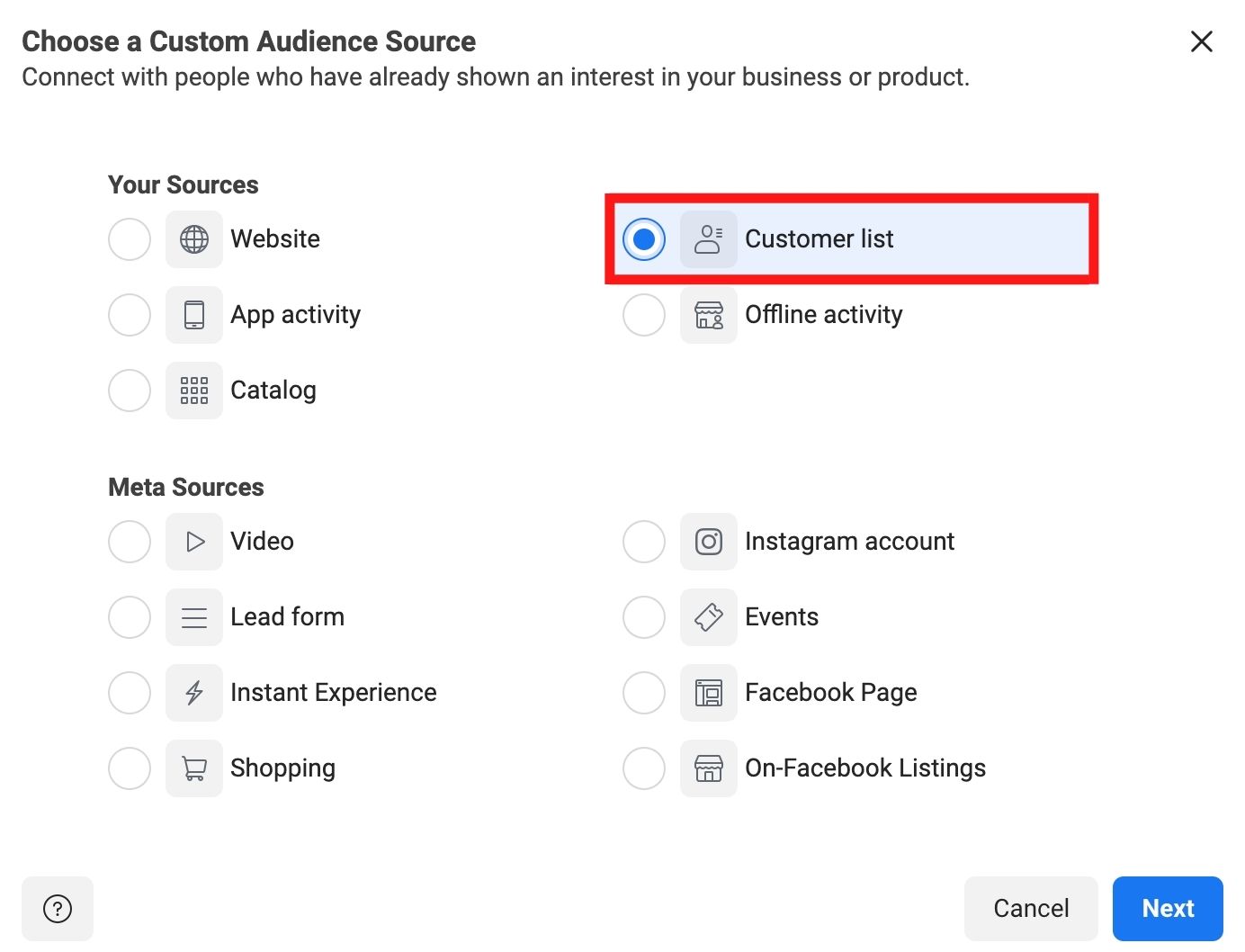Close the dialog with the X

pyautogui.click(x=1202, y=41)
